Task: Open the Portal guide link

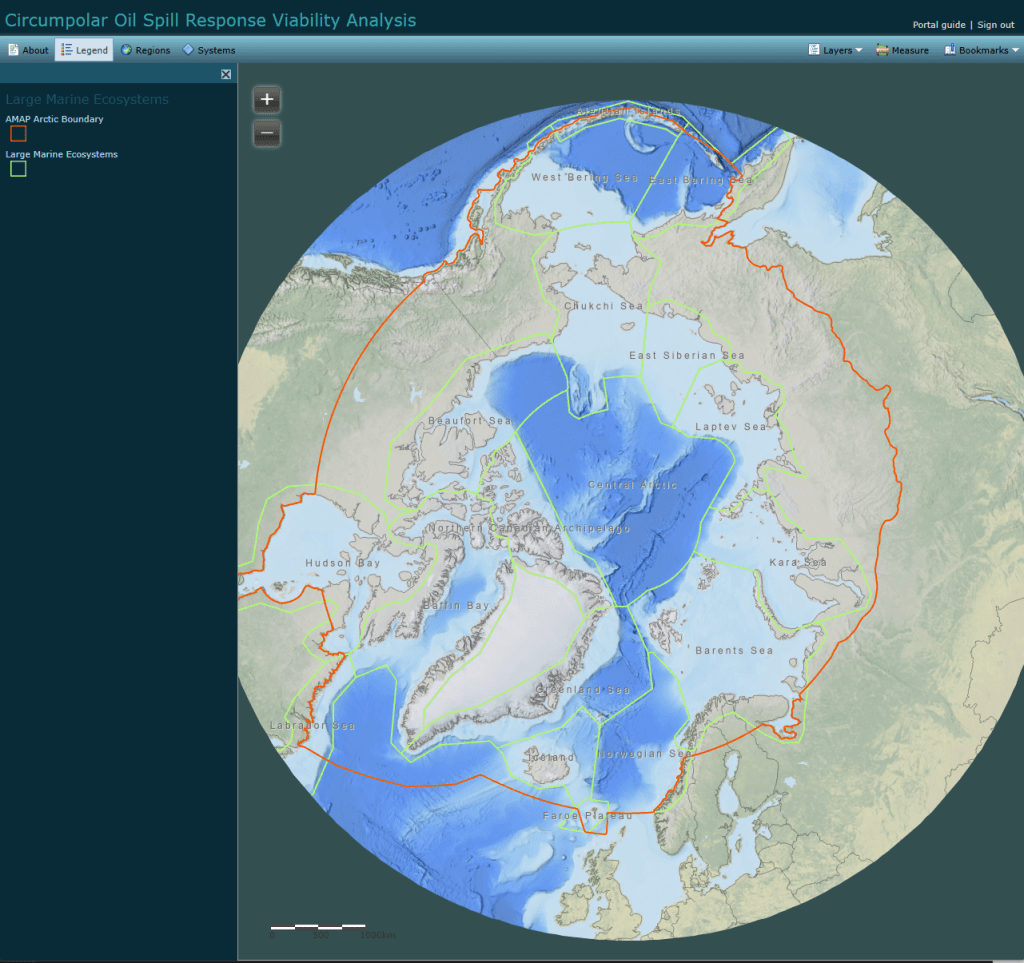Action: tap(938, 25)
